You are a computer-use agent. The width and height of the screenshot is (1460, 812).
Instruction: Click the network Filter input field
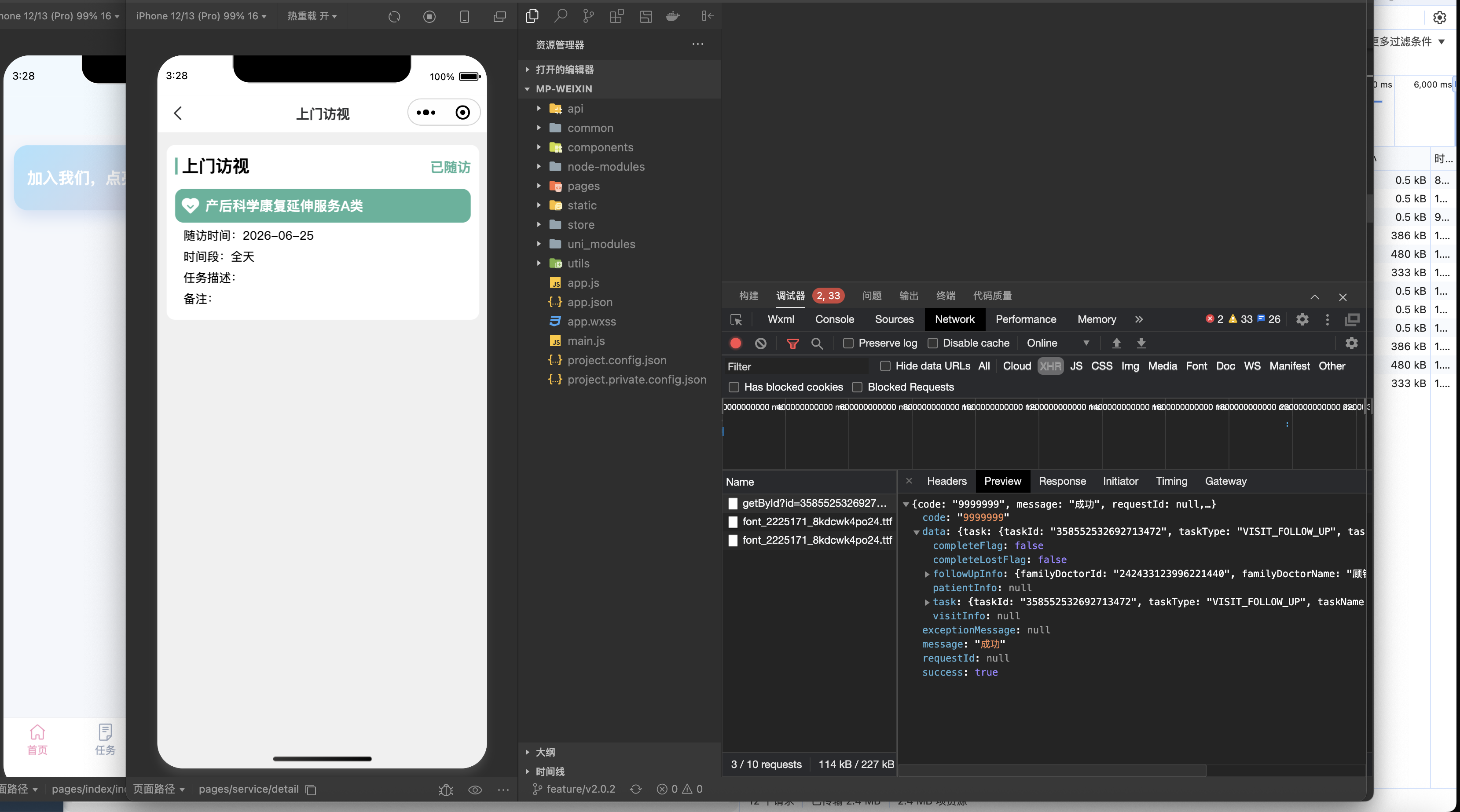pos(797,366)
